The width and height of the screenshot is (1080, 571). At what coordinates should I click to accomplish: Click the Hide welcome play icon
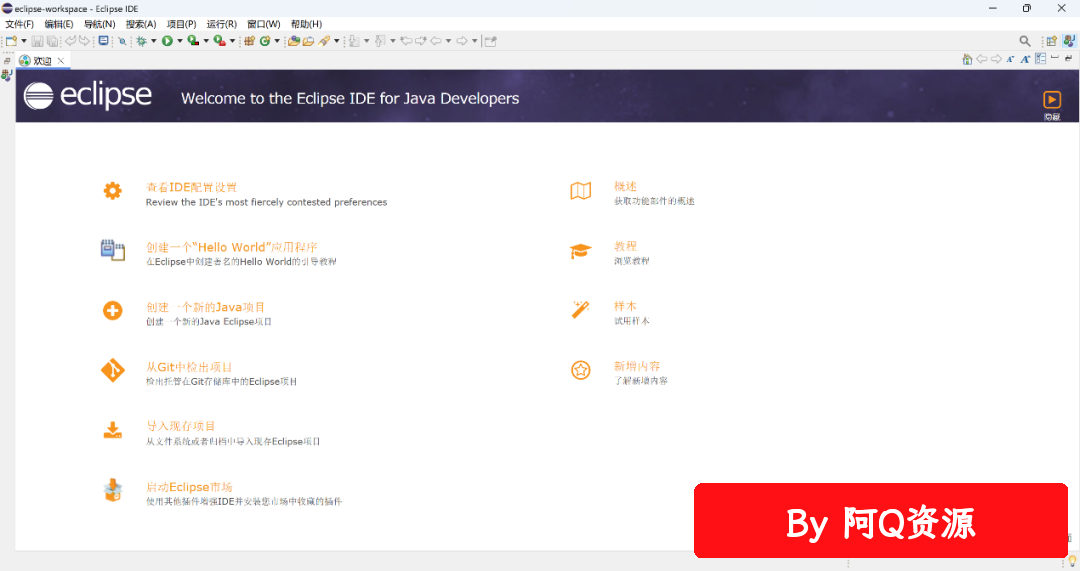[x=1052, y=100]
